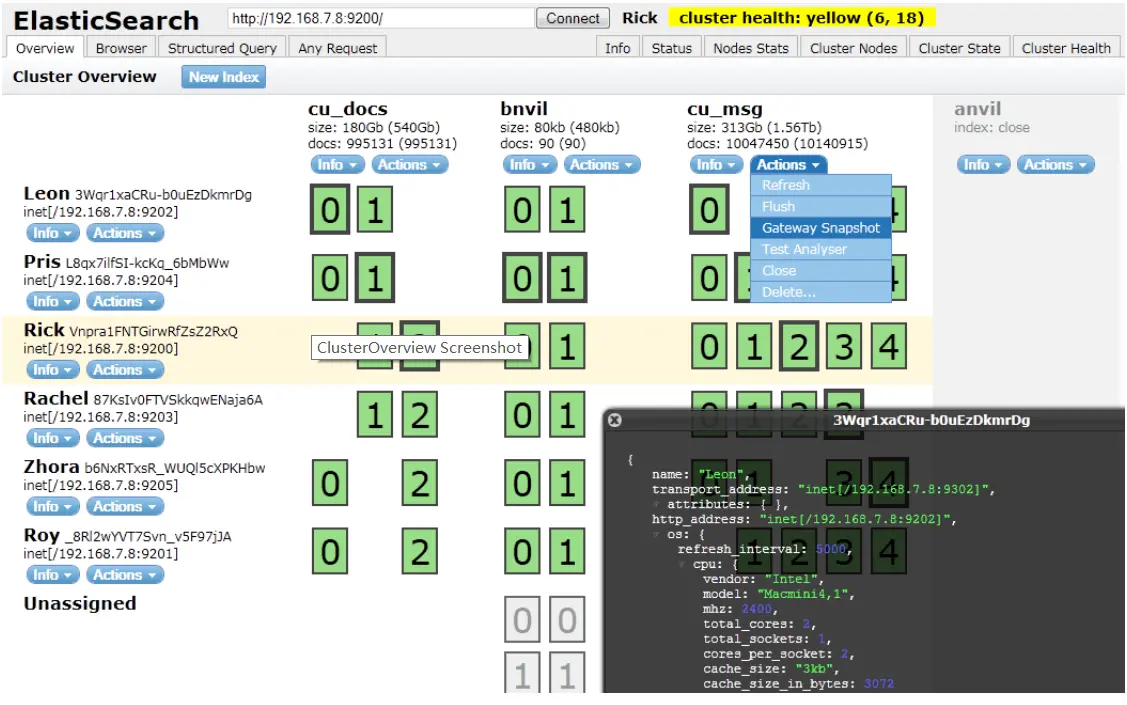Open Cluster State
Screen dimensions: 1127x705
[959, 48]
